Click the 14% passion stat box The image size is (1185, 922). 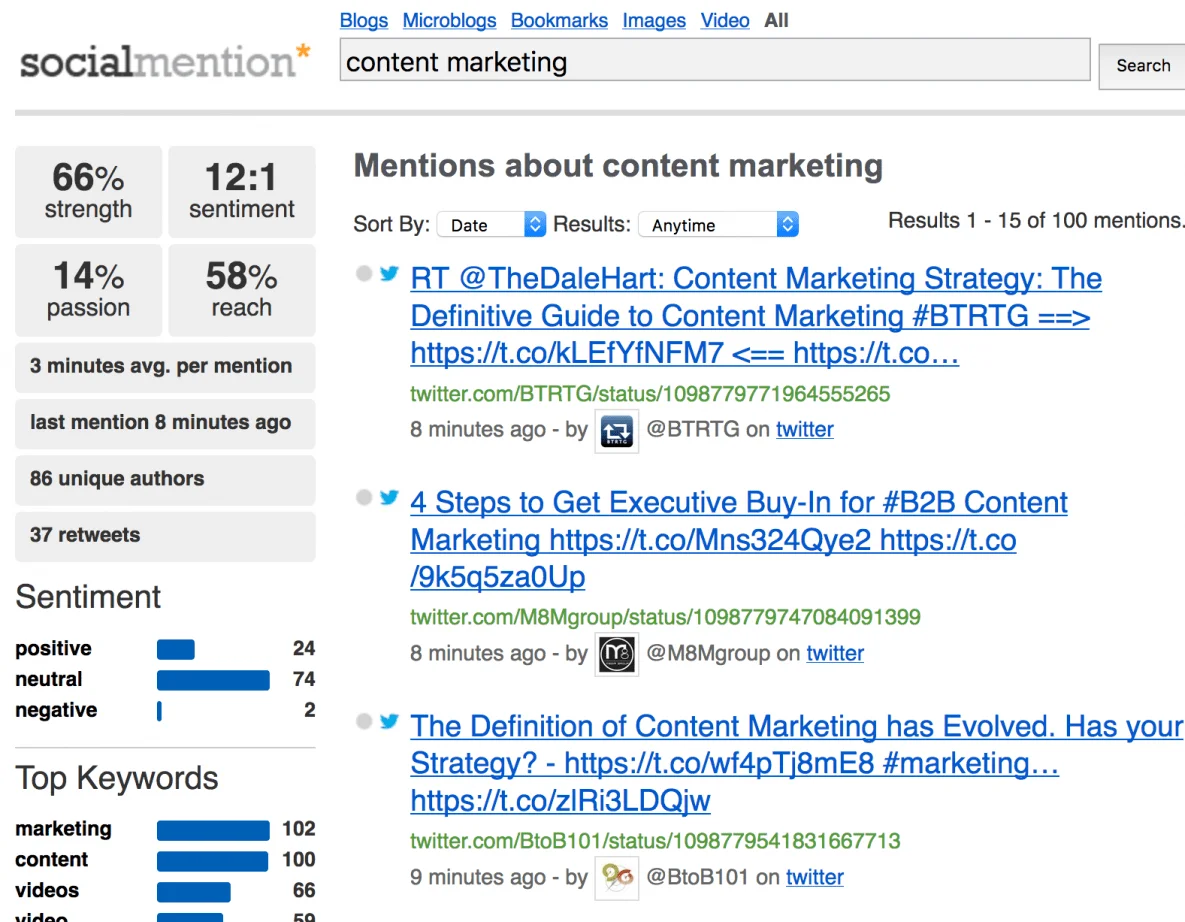88,289
